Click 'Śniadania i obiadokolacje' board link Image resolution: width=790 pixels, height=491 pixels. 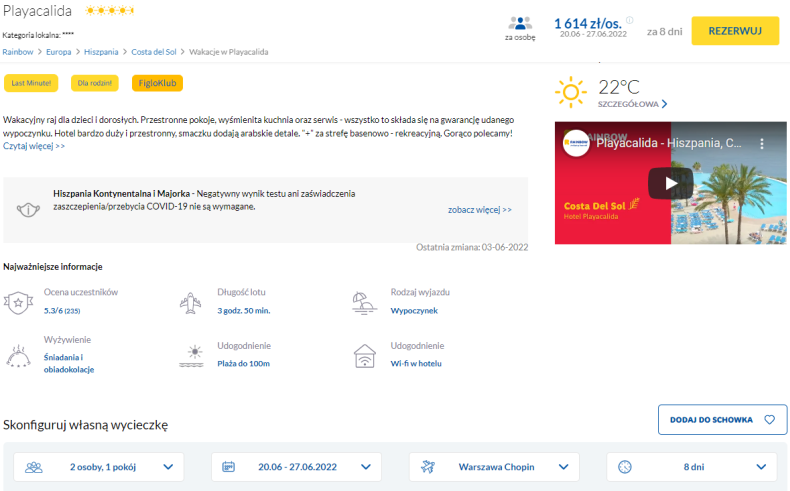click(69, 363)
